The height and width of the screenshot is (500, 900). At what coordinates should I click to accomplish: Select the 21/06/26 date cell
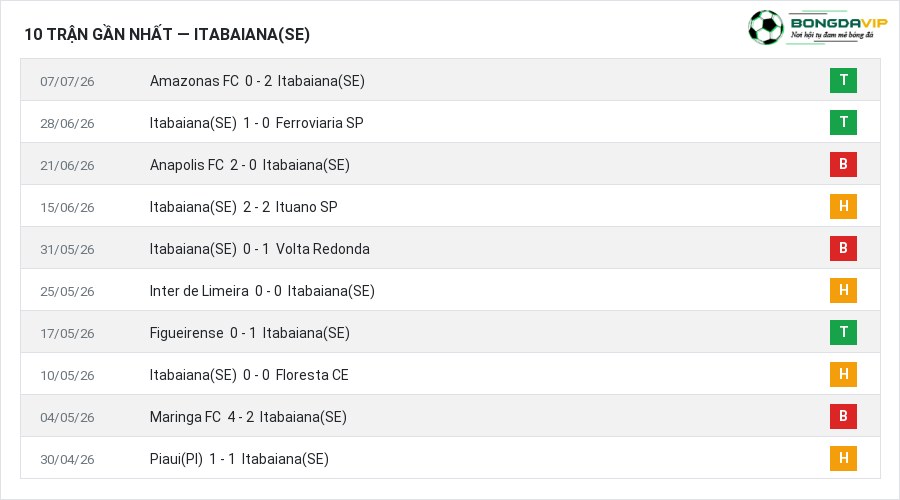coord(67,165)
